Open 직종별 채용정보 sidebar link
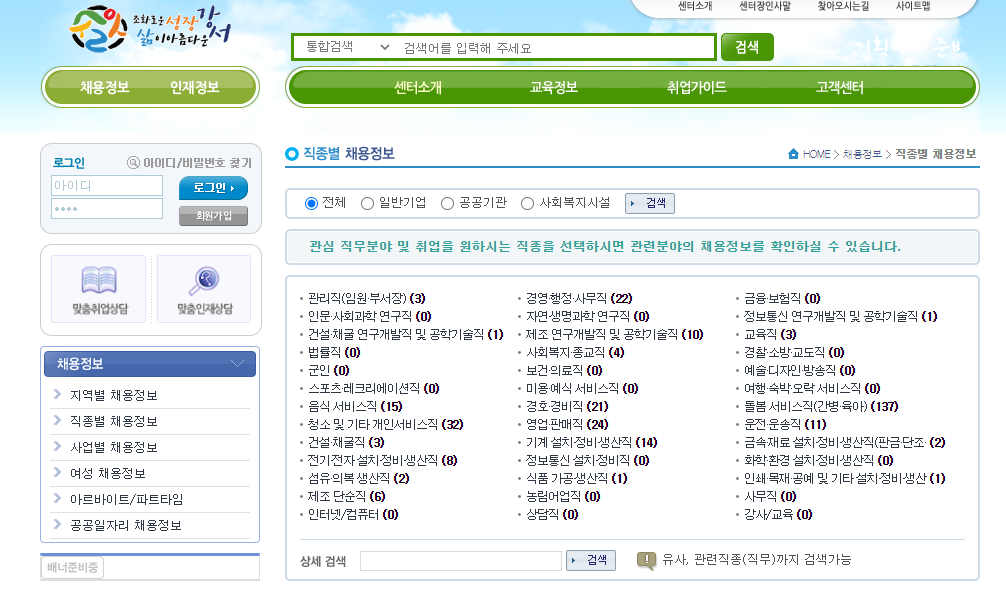The image size is (1006, 597). tap(114, 421)
